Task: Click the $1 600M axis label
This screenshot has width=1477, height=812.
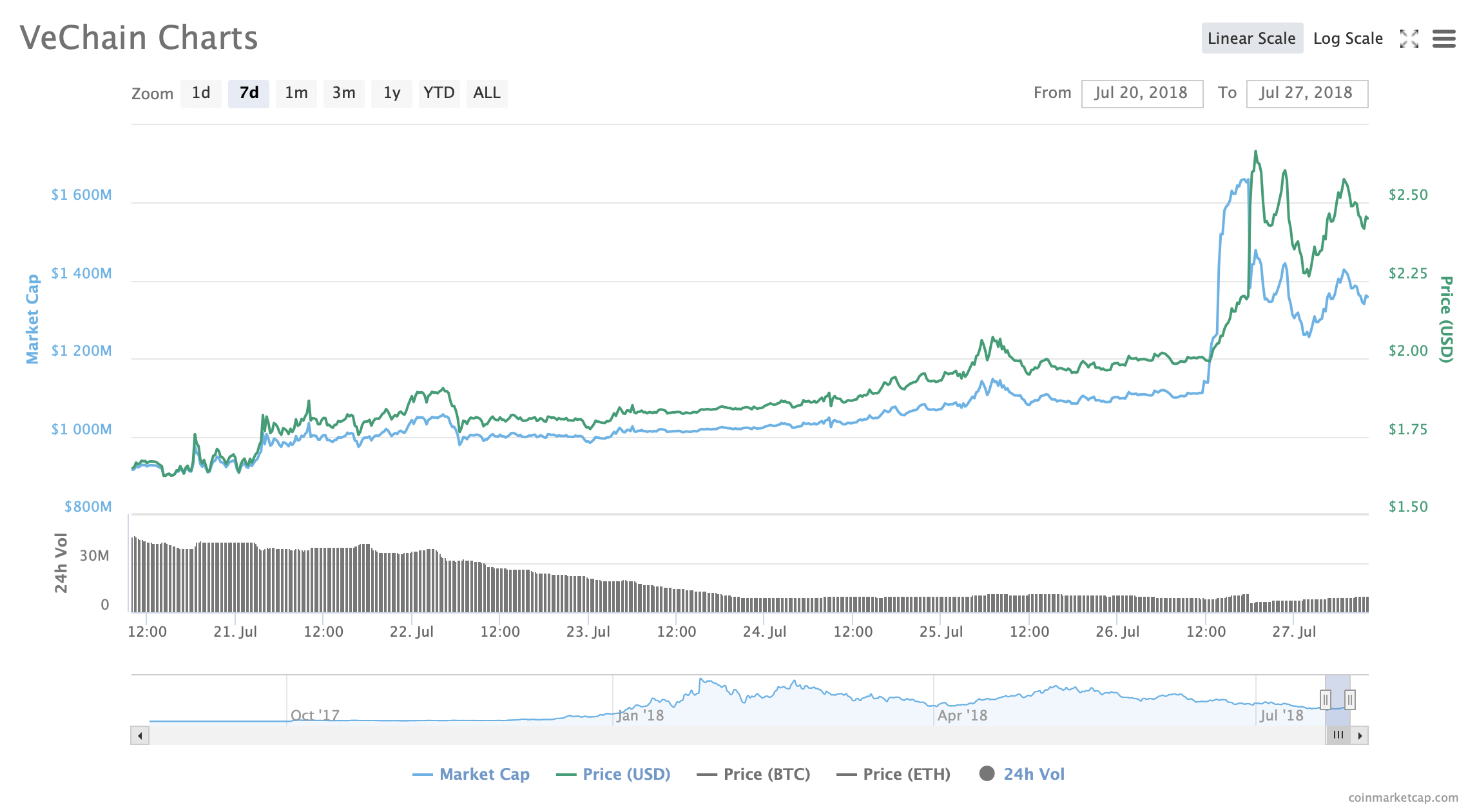Action: (82, 195)
